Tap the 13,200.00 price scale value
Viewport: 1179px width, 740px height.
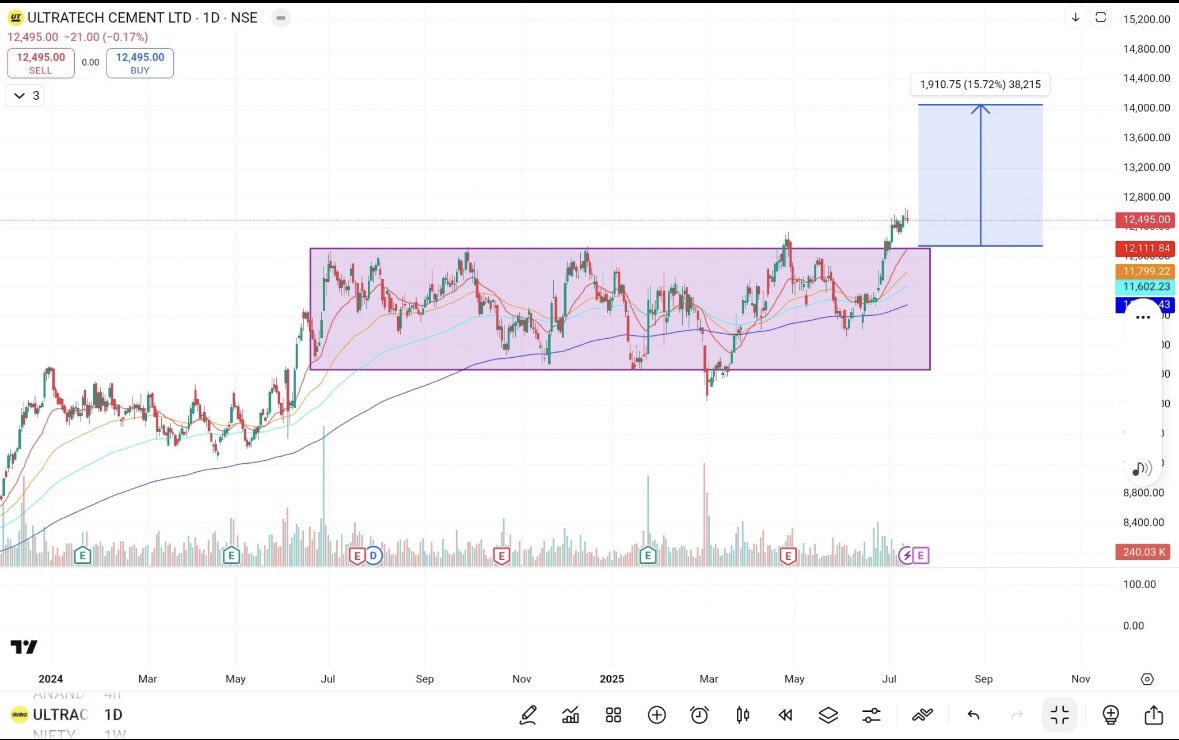click(1147, 167)
